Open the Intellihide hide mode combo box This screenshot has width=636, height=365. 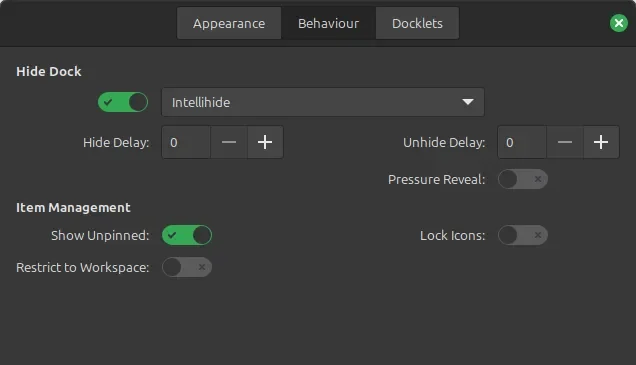(x=323, y=102)
